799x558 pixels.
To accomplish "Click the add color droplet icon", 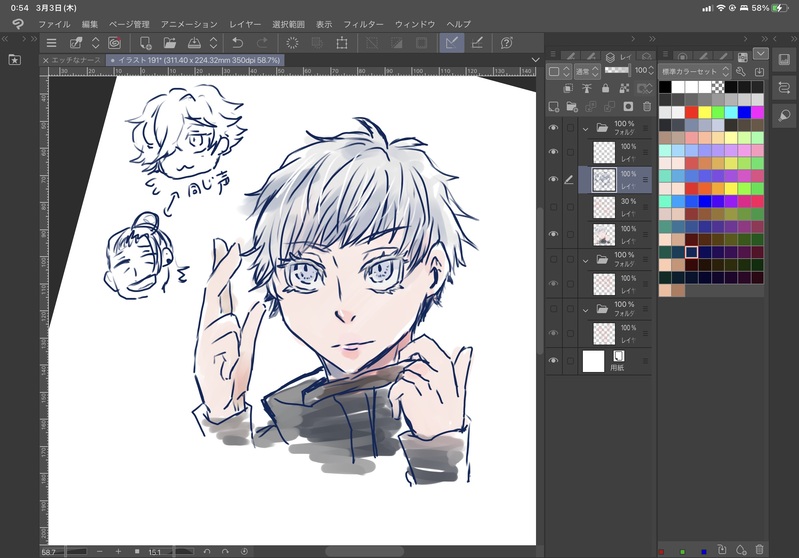I will click(x=740, y=549).
